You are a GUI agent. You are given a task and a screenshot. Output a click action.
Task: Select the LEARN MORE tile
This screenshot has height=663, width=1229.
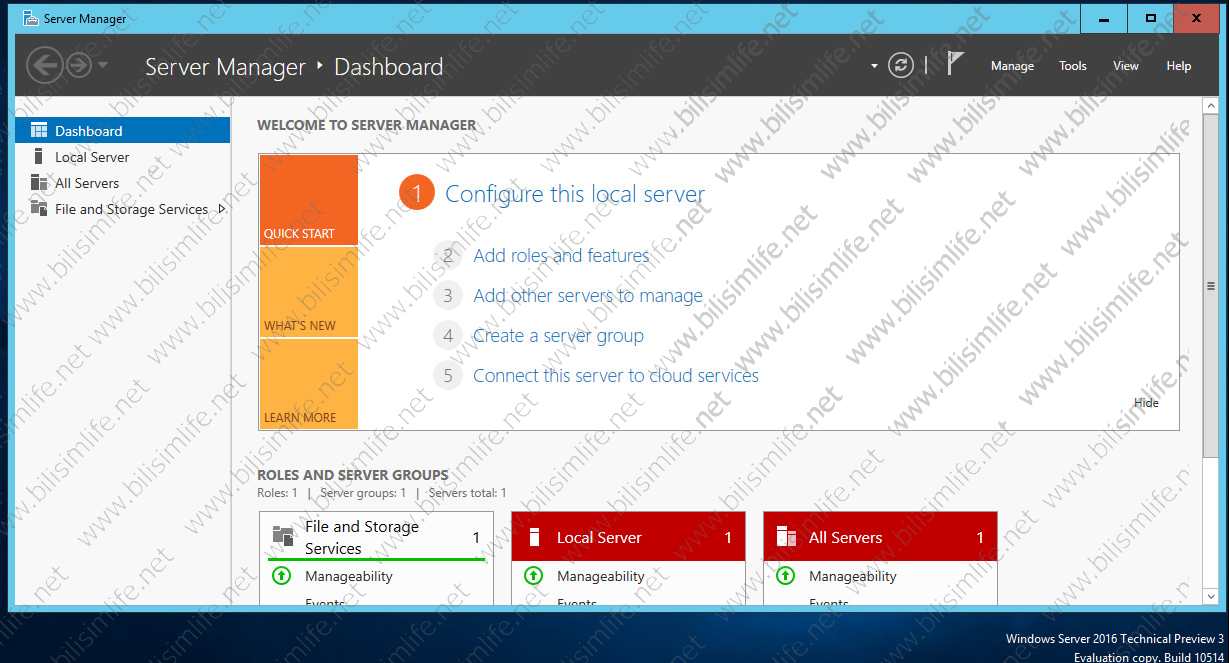click(309, 384)
